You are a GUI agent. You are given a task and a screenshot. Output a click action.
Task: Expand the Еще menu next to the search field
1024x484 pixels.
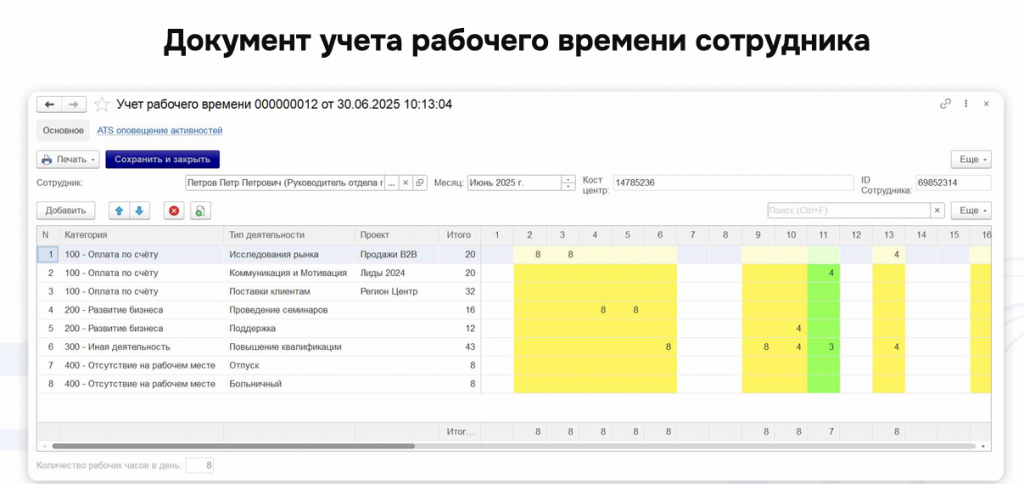coord(971,210)
